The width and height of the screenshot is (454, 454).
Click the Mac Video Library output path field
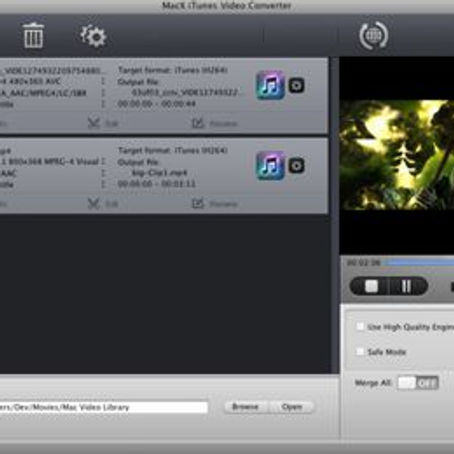pyautogui.click(x=103, y=407)
